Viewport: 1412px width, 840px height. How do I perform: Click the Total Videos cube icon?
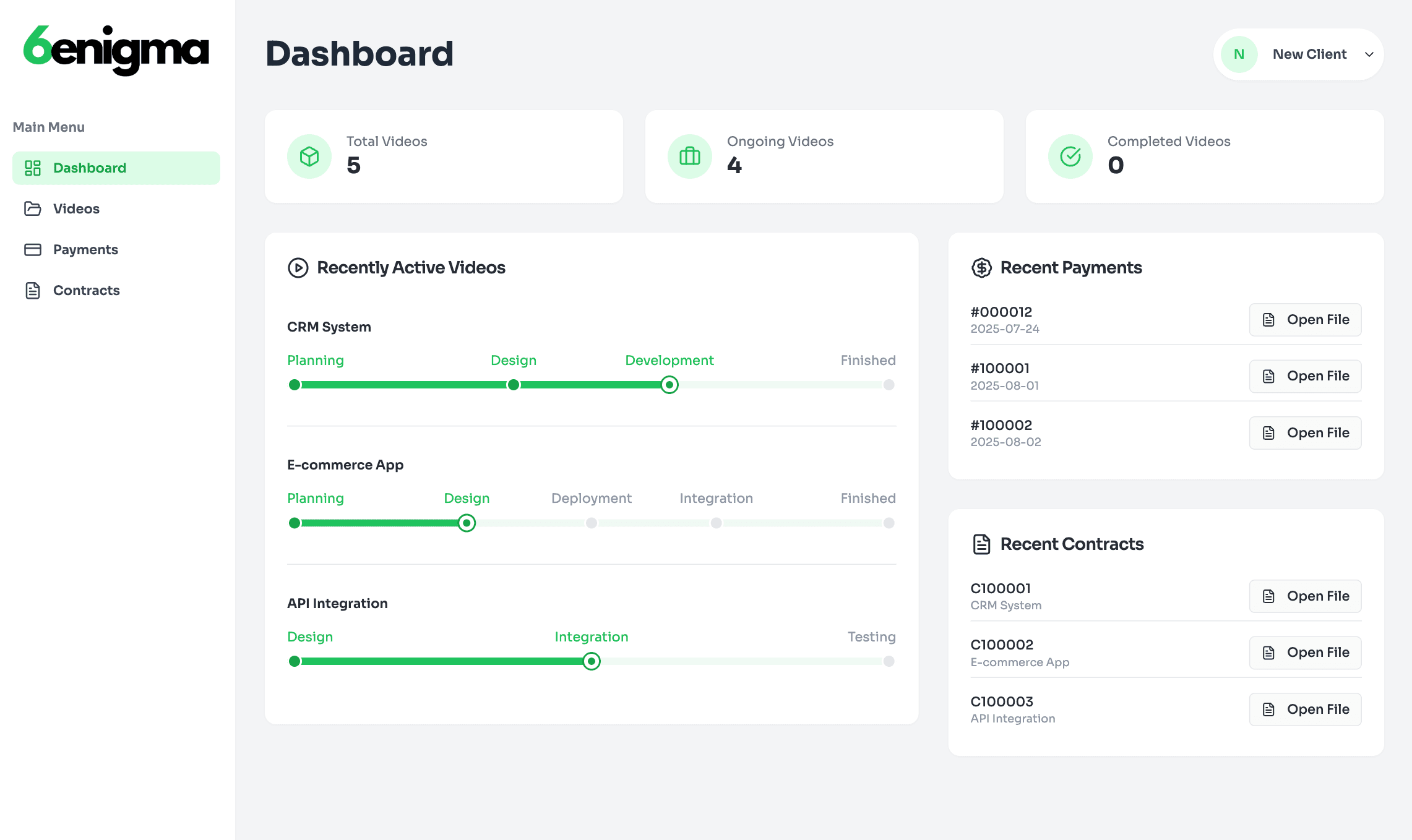[309, 156]
